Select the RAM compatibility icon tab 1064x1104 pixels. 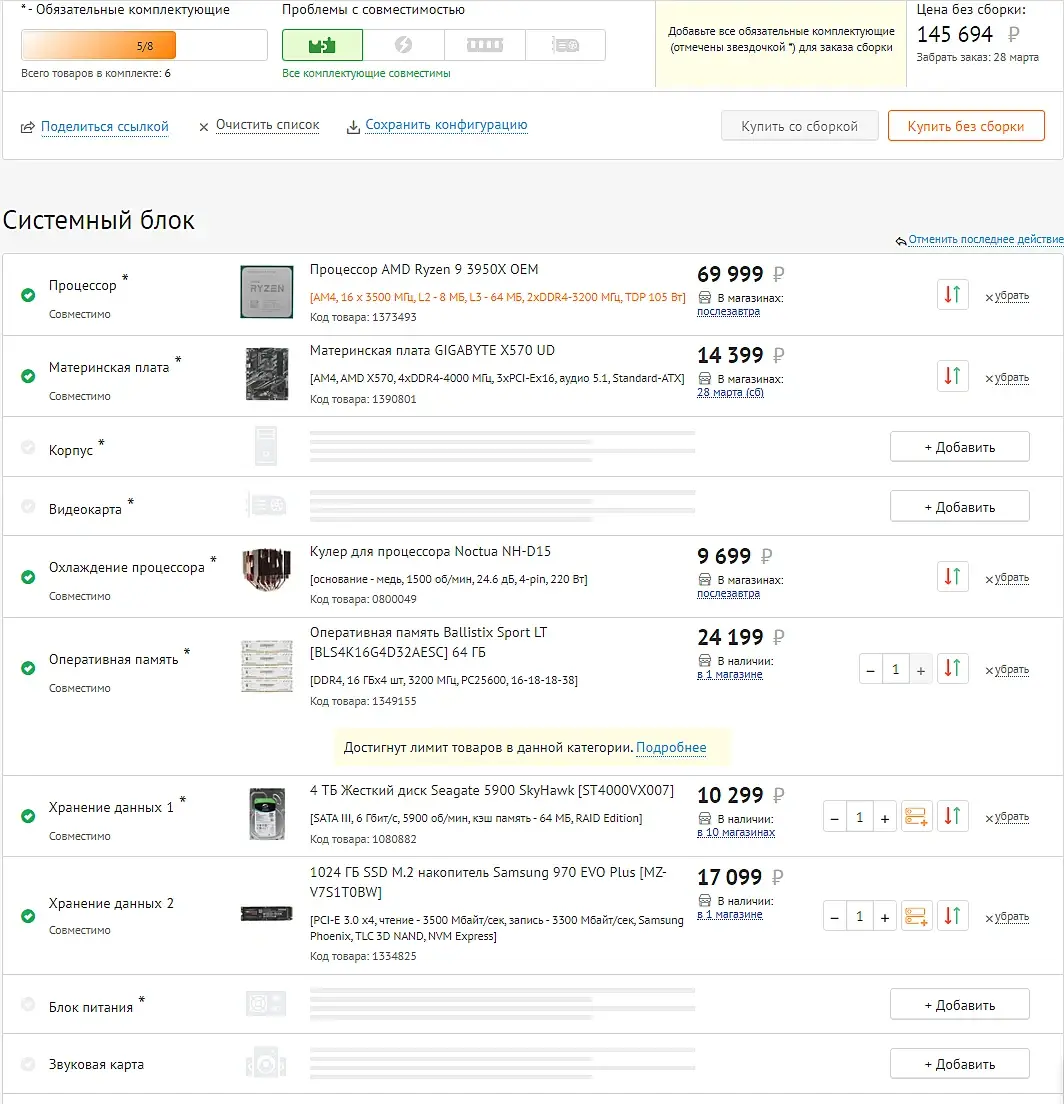[x=484, y=45]
